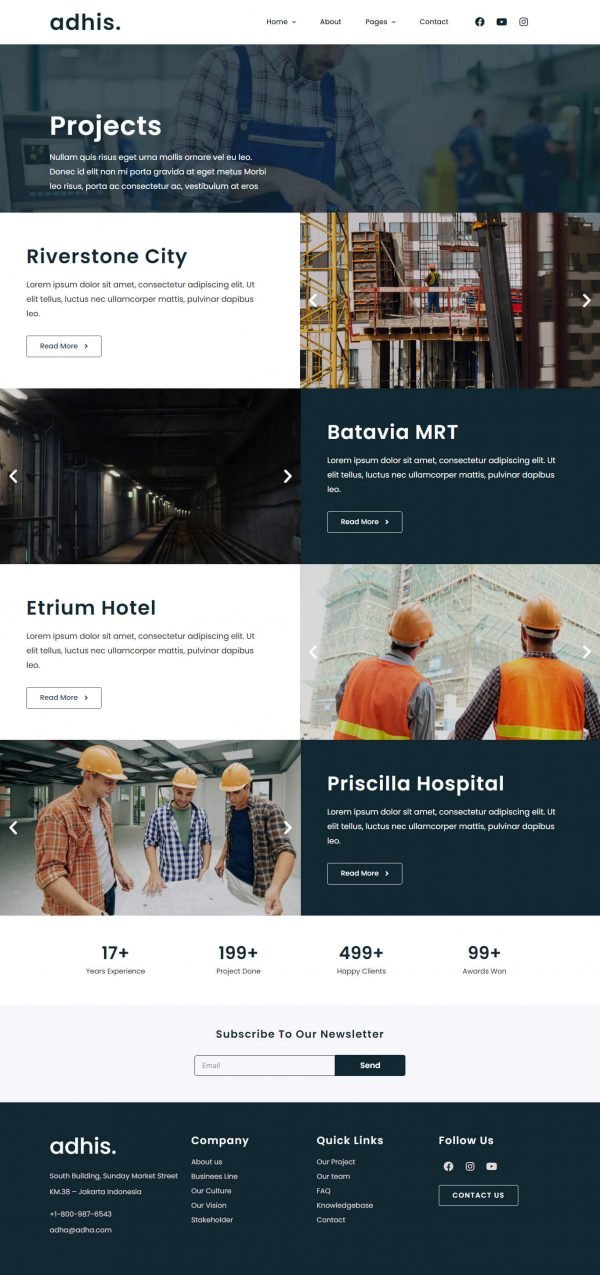This screenshot has height=1275, width=600.
Task: Click the CONTACT US footer button
Action: 478,1195
